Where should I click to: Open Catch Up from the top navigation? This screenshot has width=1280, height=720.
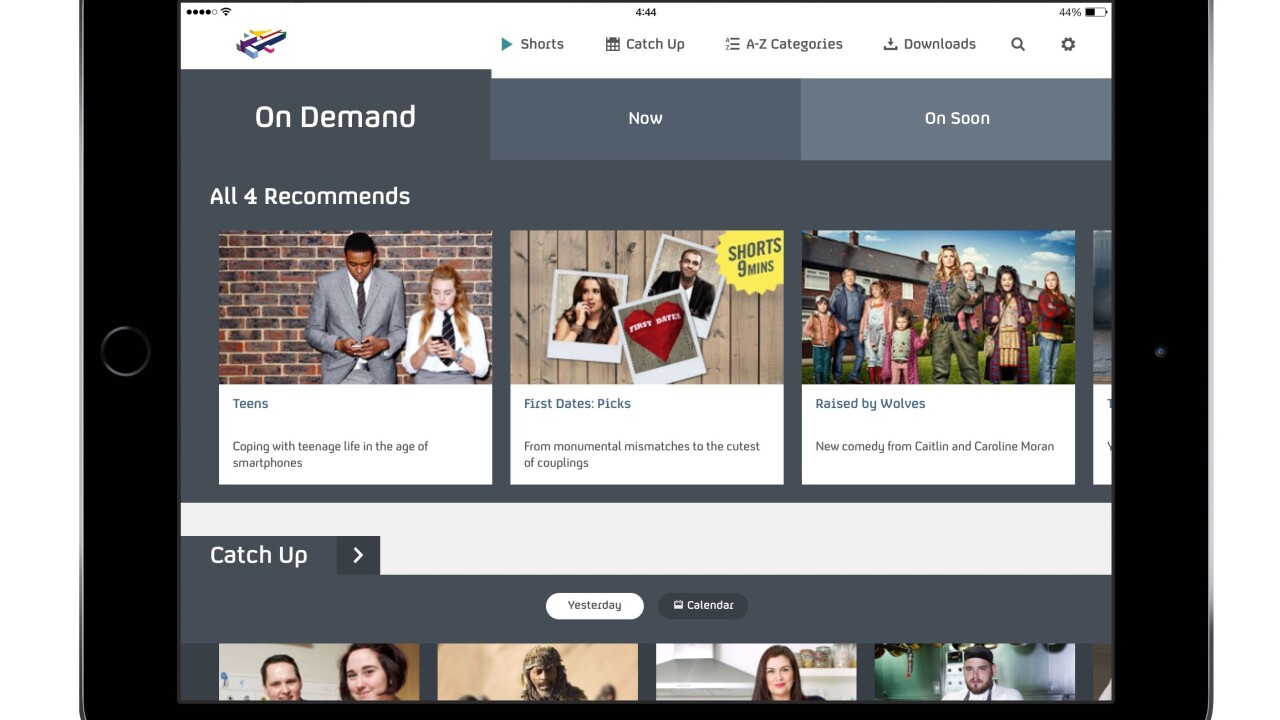click(645, 44)
